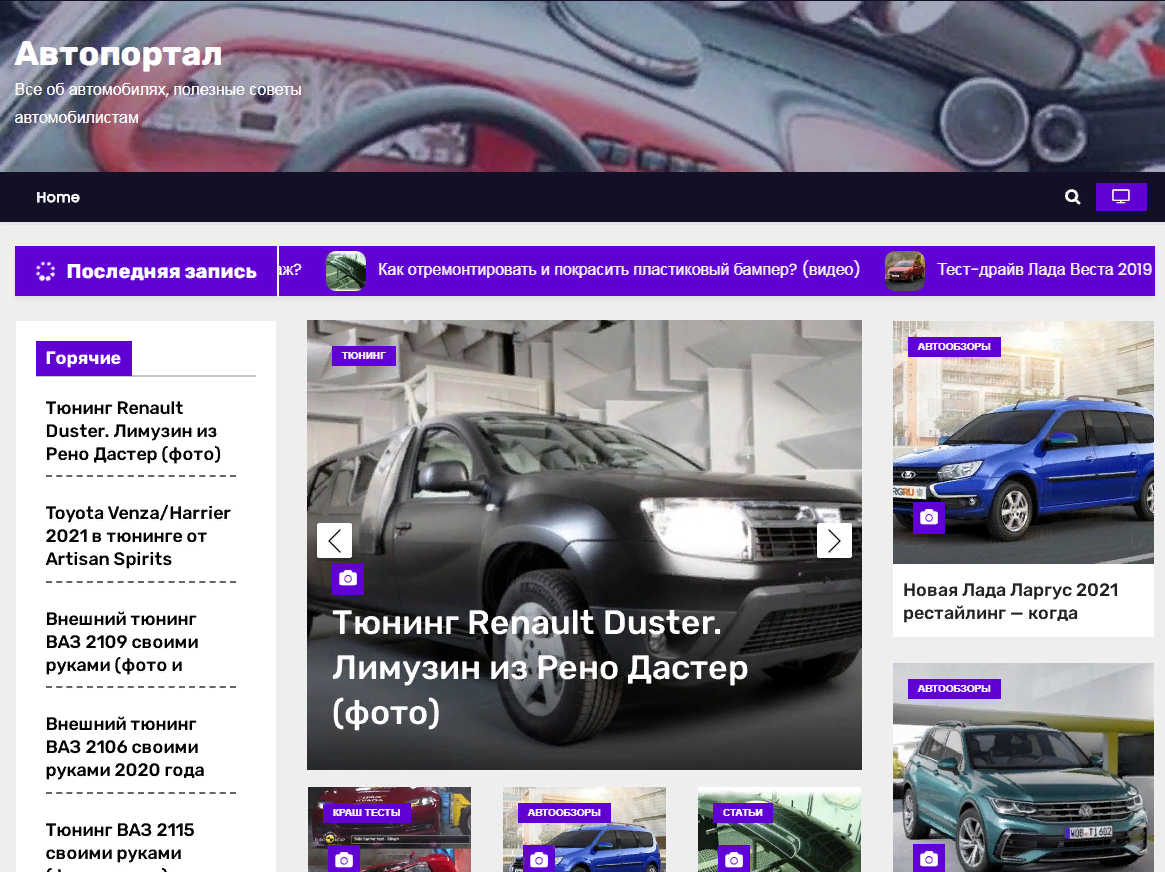The width and height of the screenshot is (1165, 872).
Task: Click the Последняя запись label
Action: [x=161, y=271]
